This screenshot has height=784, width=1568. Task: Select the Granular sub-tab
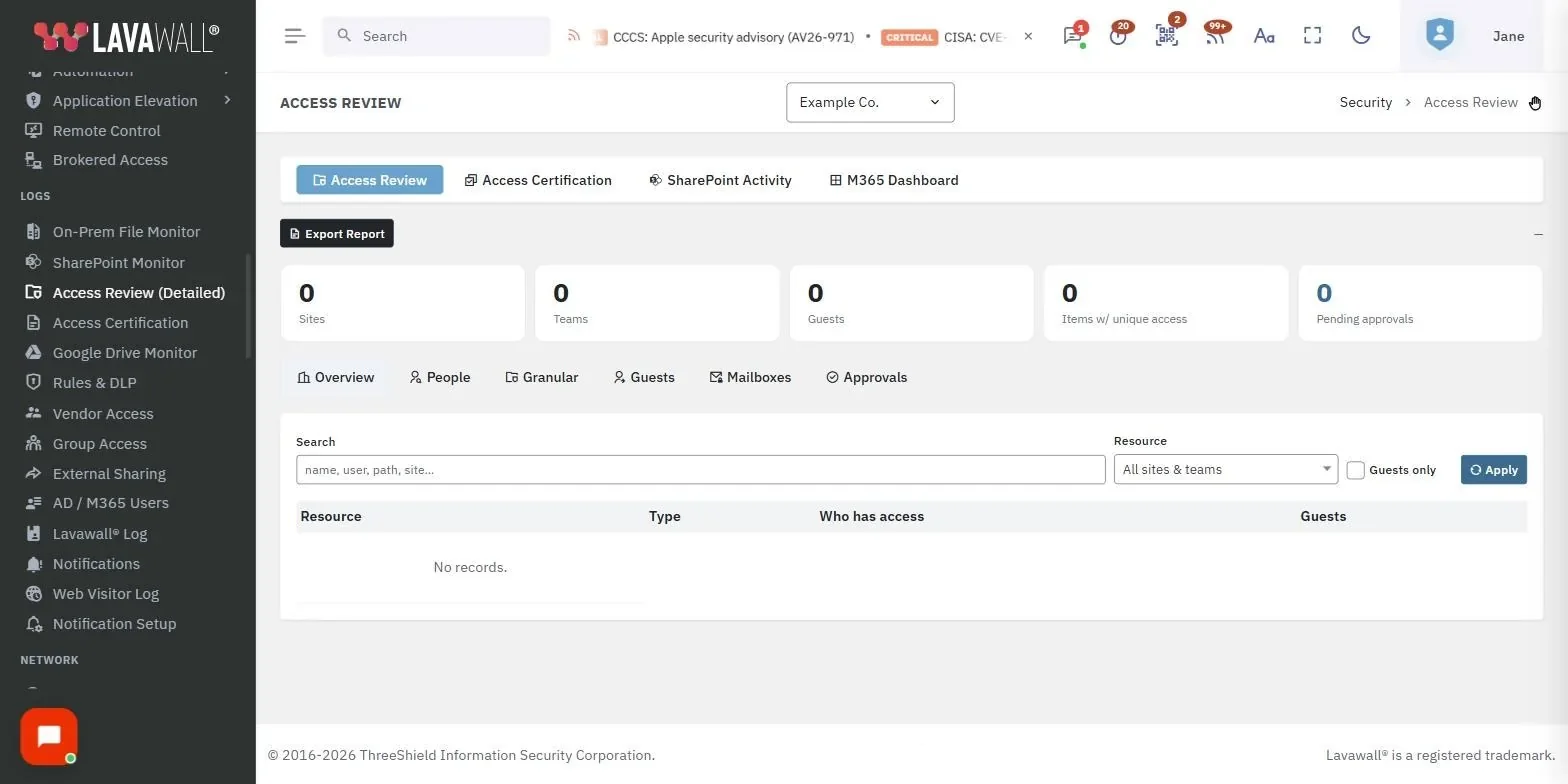coord(542,377)
